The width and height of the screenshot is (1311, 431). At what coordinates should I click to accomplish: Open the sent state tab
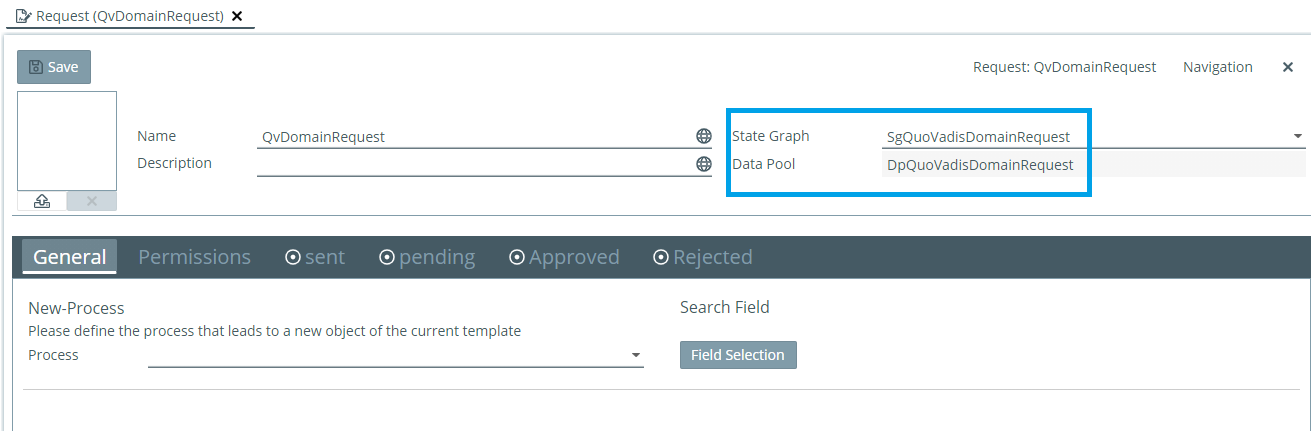point(315,257)
